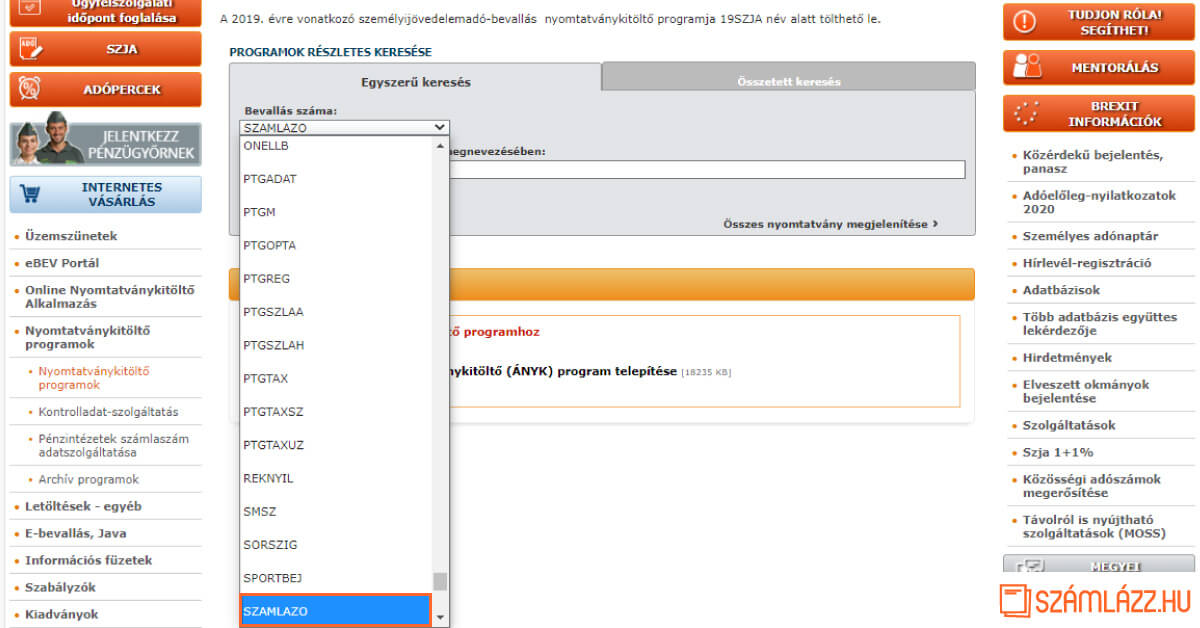Click the dropdown list scrollbar thumb
This screenshot has width=1200, height=628.
pos(440,581)
